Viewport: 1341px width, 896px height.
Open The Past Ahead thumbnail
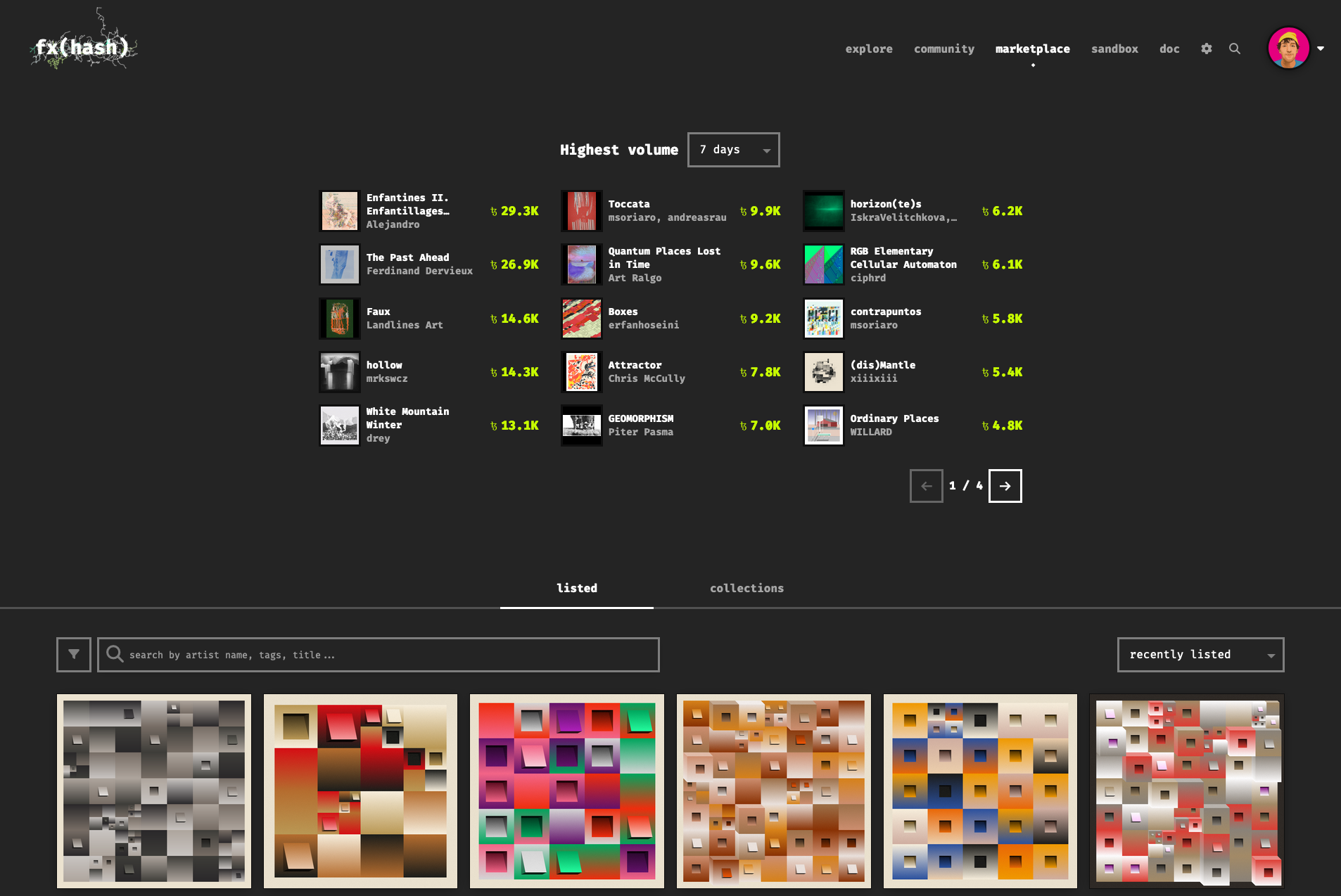[340, 264]
